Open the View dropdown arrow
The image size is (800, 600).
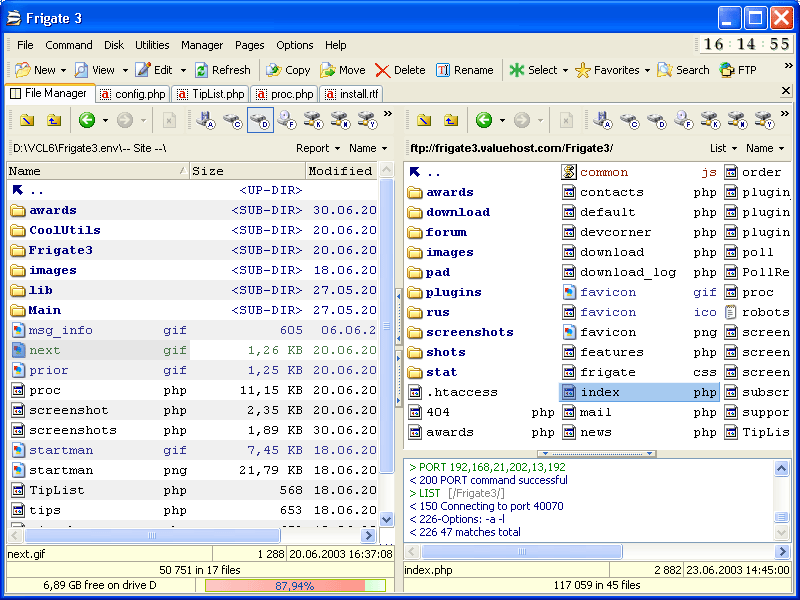coord(125,70)
